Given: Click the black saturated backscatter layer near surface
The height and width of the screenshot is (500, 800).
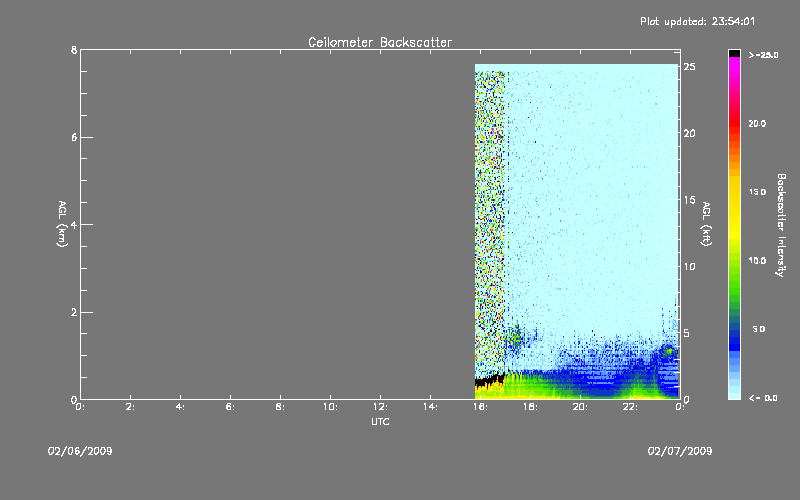Looking at the screenshot, I should click(489, 381).
